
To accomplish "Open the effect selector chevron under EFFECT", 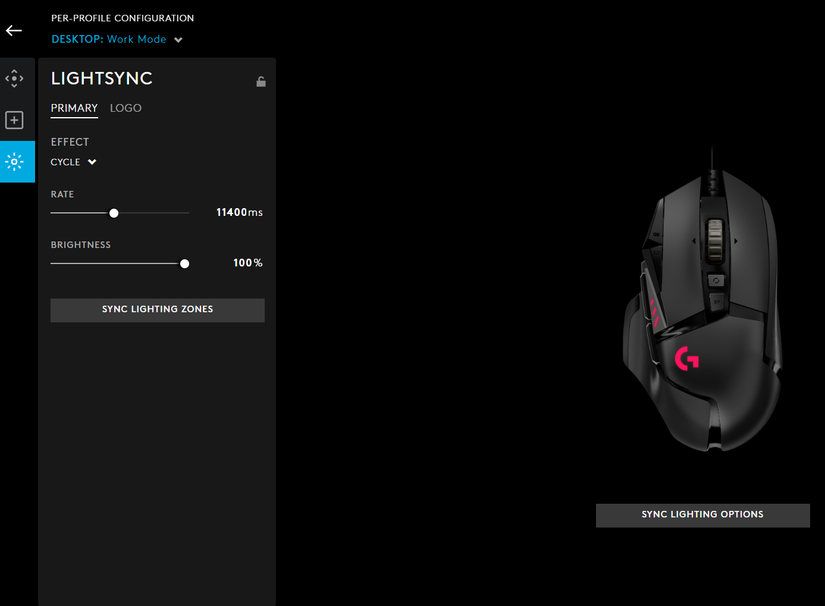I will (x=90, y=161).
